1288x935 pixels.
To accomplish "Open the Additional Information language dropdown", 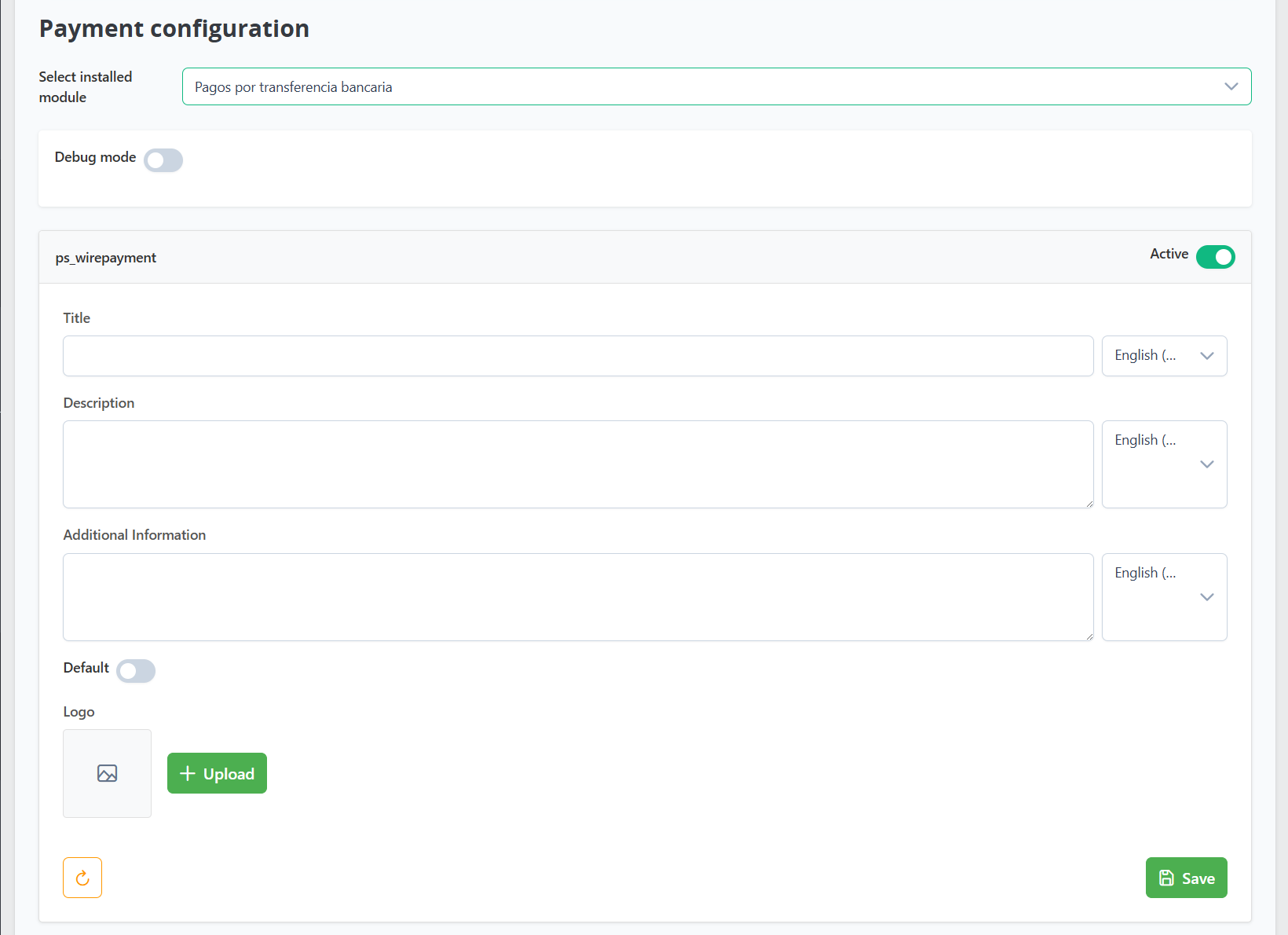I will (x=1164, y=597).
